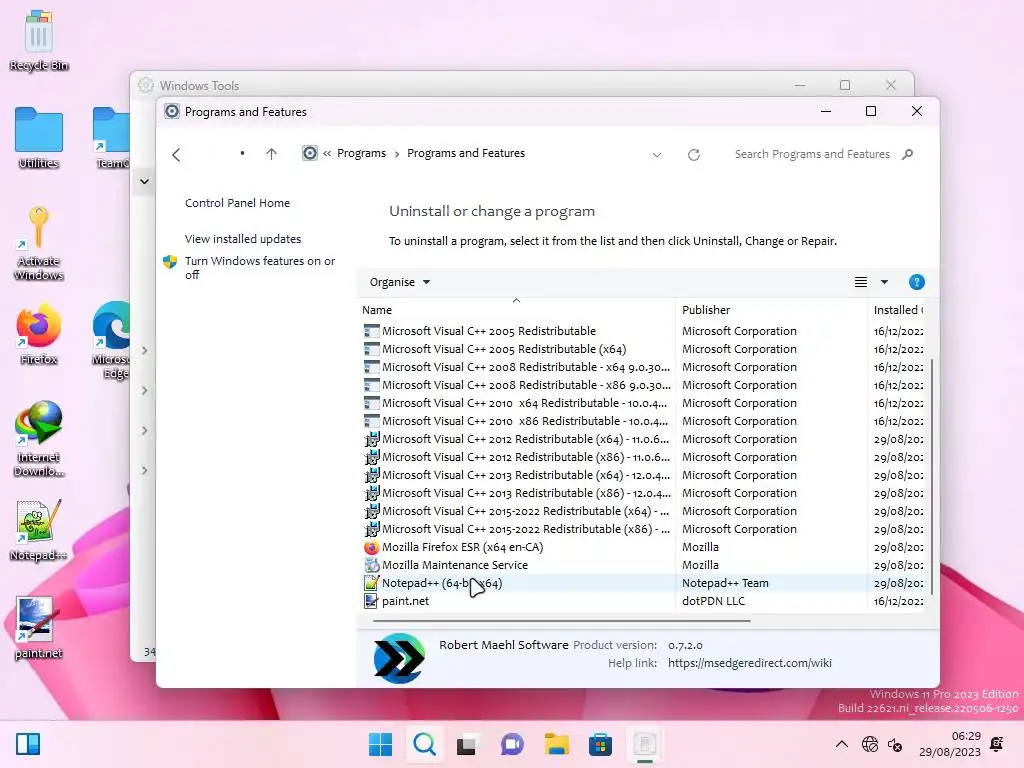Sort by the Publisher column header
Image resolution: width=1024 pixels, height=768 pixels.
(x=771, y=310)
